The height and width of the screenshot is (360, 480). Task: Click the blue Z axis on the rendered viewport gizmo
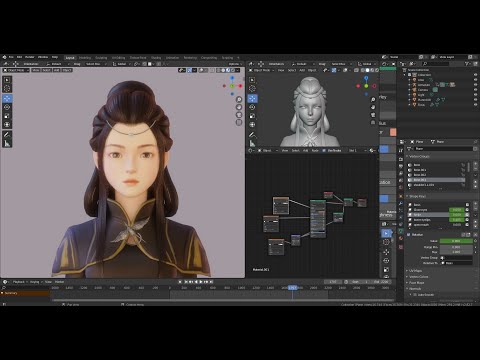coord(232,78)
